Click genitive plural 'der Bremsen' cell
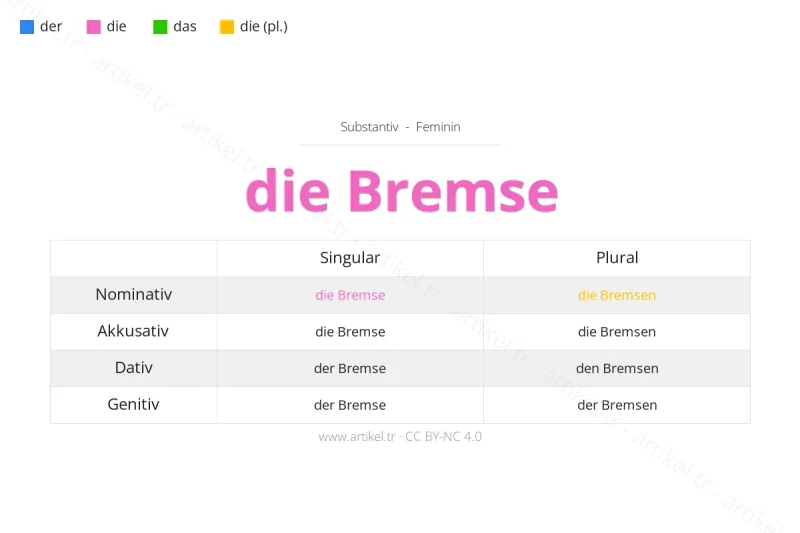The height and width of the screenshot is (533, 800). tap(617, 405)
